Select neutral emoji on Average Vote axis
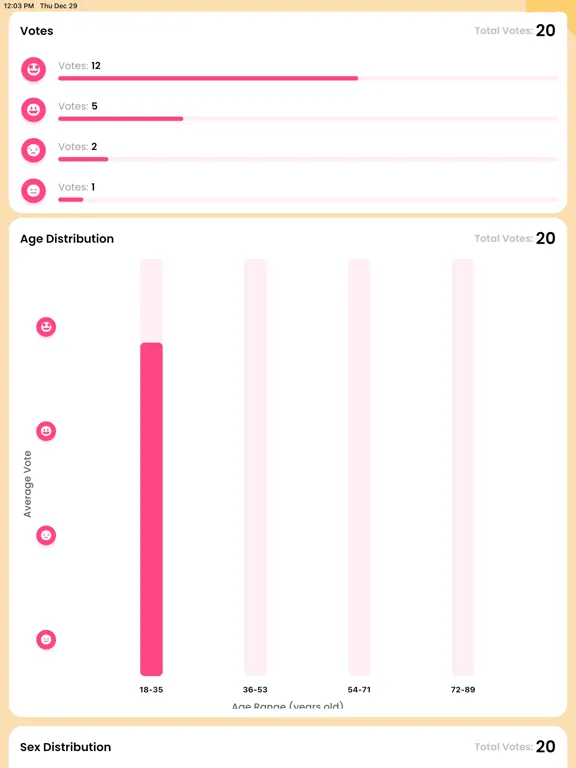 point(46,640)
